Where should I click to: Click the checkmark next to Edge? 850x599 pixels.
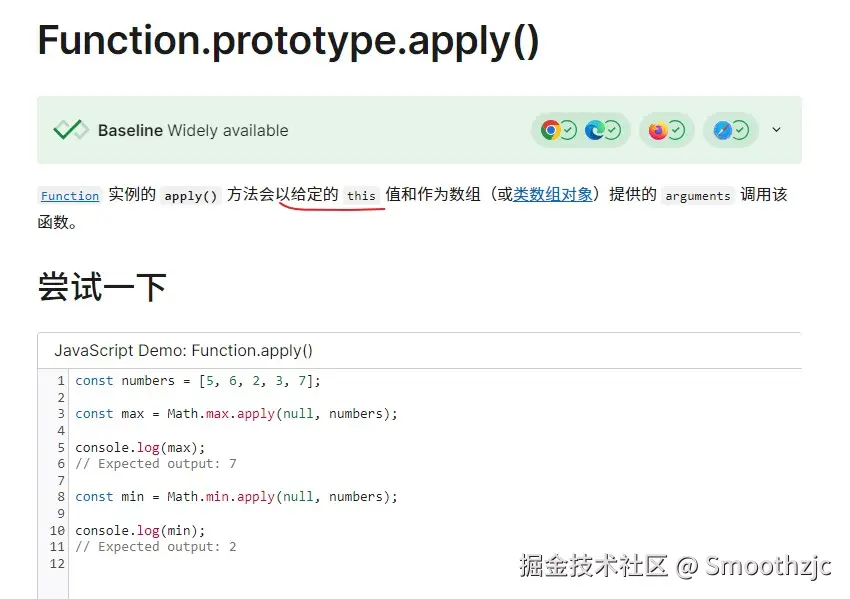[x=612, y=130]
